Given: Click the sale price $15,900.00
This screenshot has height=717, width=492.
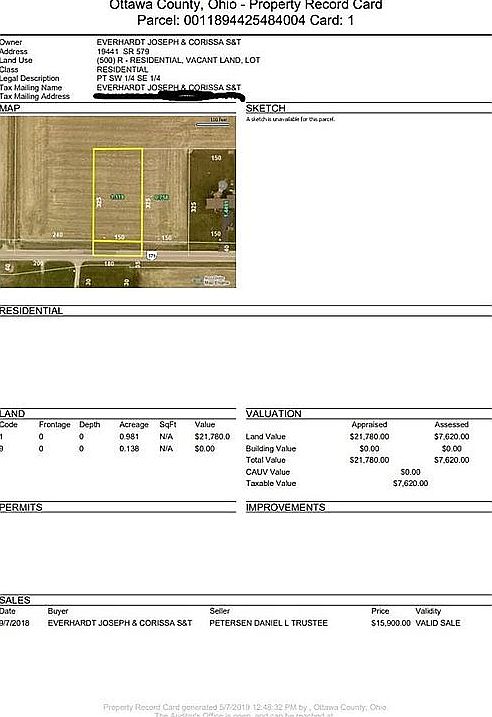Looking at the screenshot, I should coord(390,623).
